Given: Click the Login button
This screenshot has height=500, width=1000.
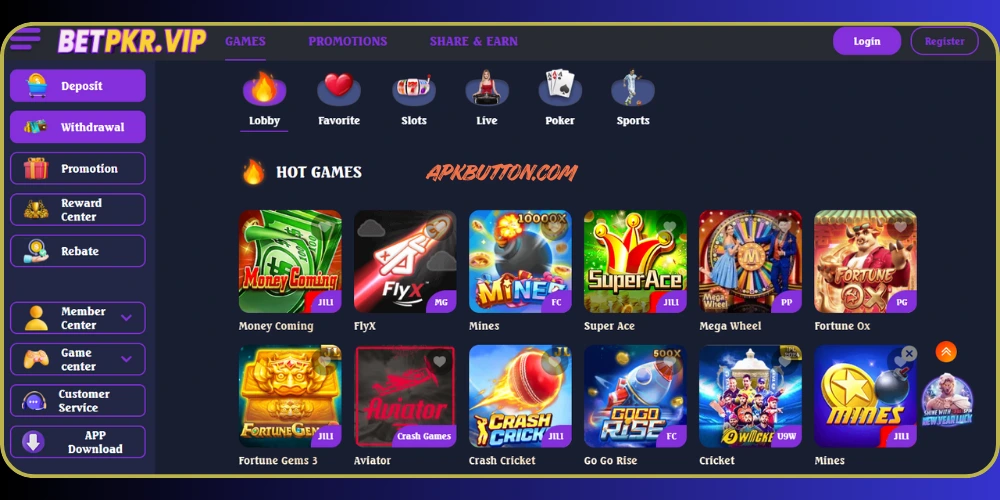Looking at the screenshot, I should click(867, 41).
